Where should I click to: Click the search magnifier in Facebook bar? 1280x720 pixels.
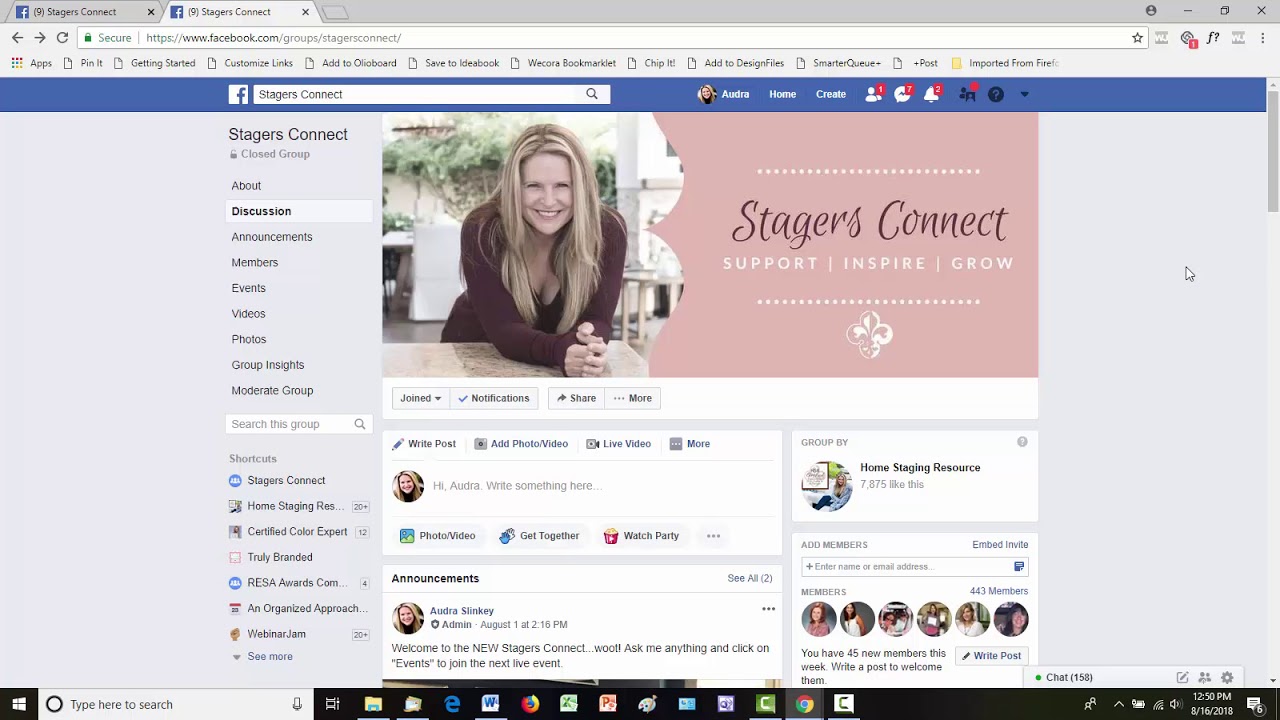[x=592, y=94]
